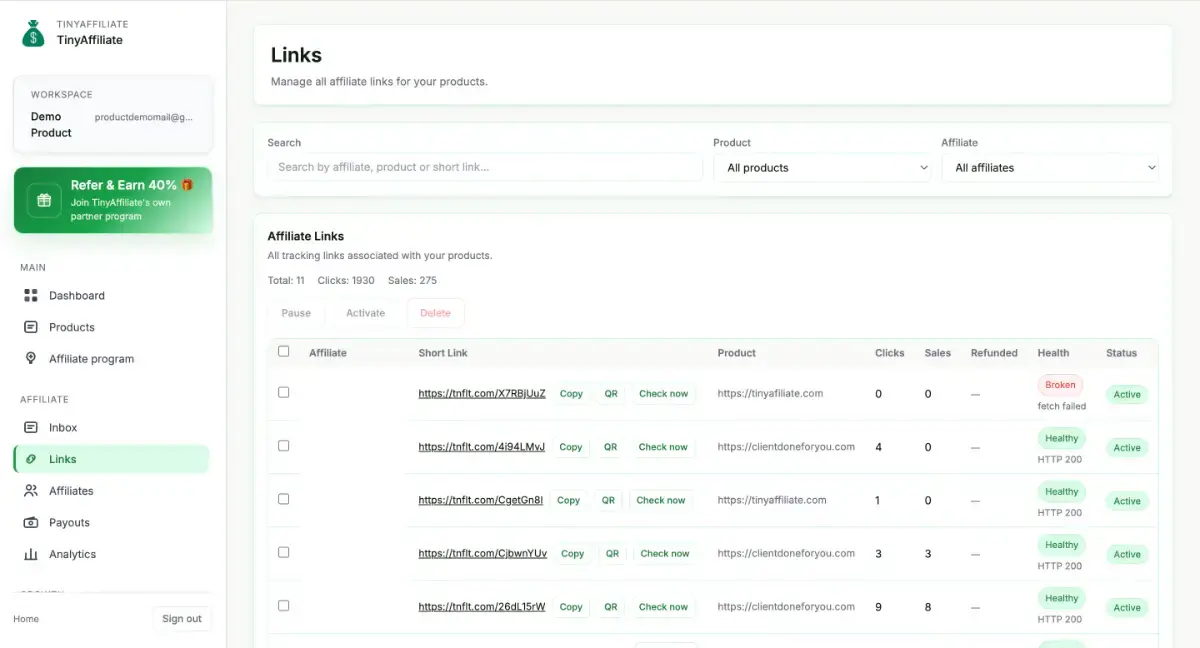Click the Products sidebar icon
The height and width of the screenshot is (648, 1200).
click(x=31, y=327)
